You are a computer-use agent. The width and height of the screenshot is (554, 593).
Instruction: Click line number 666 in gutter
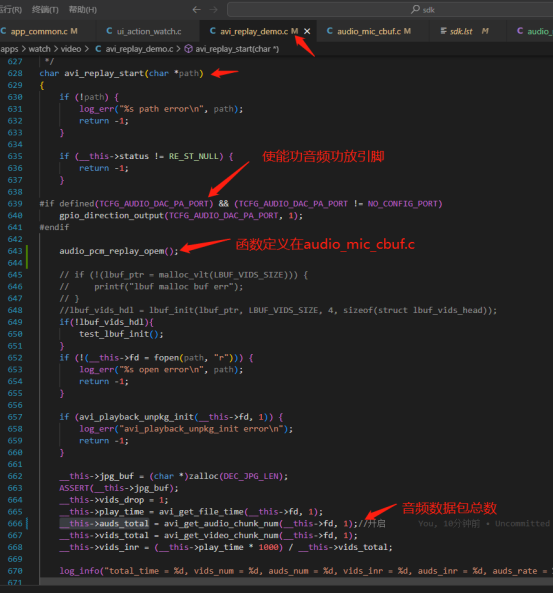tap(15, 524)
